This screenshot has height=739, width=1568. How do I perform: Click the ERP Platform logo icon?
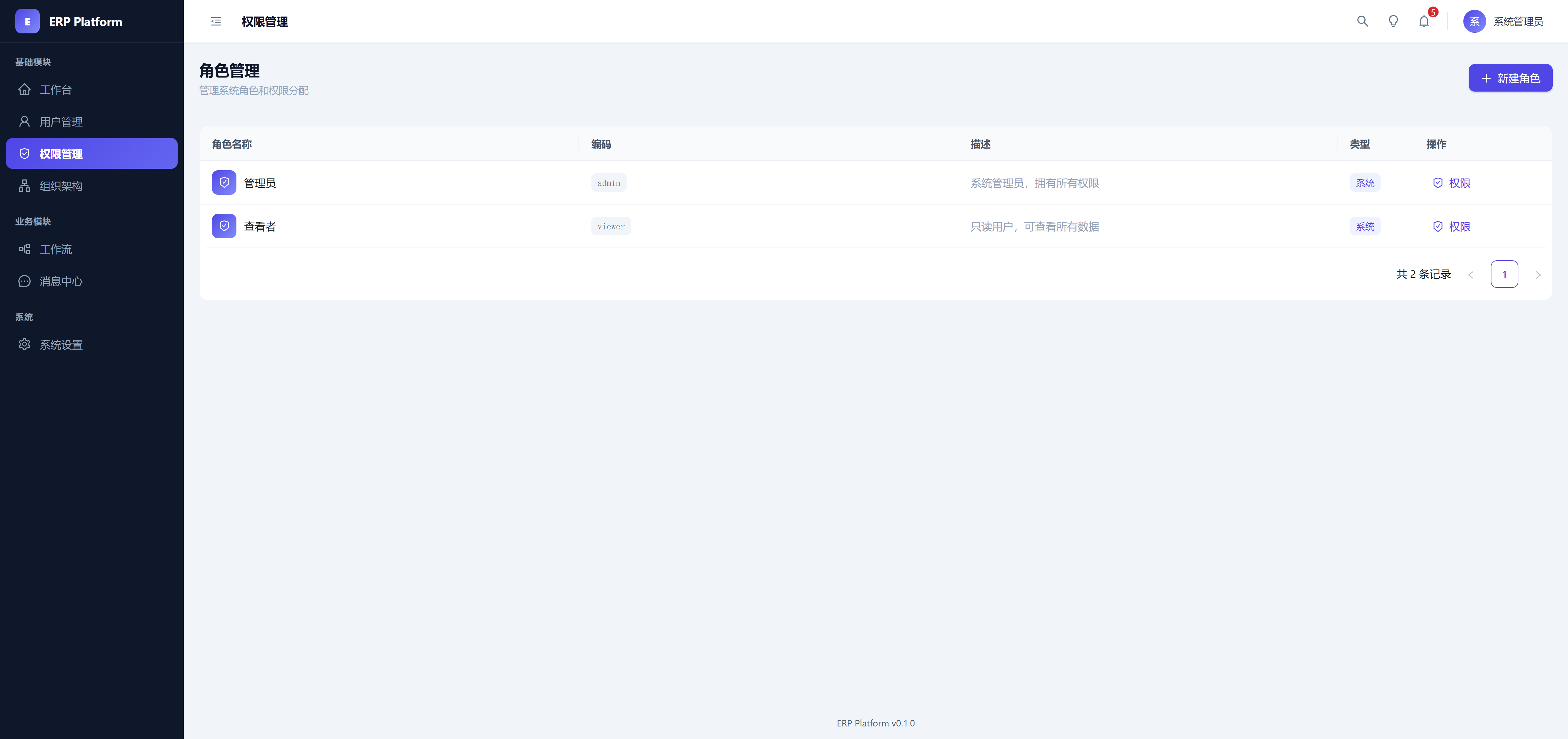click(x=27, y=21)
